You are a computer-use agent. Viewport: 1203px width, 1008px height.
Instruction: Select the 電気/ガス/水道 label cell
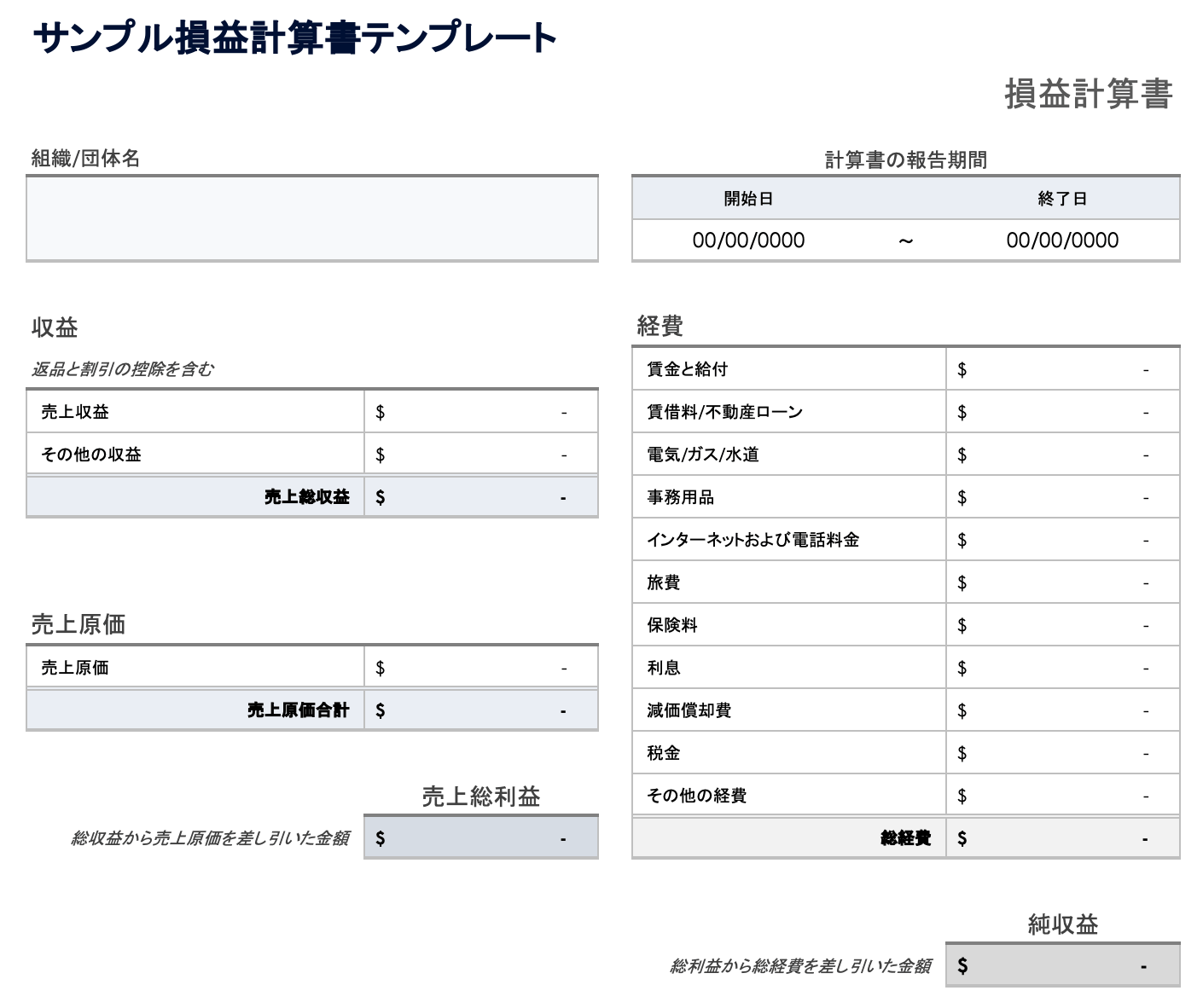789,455
